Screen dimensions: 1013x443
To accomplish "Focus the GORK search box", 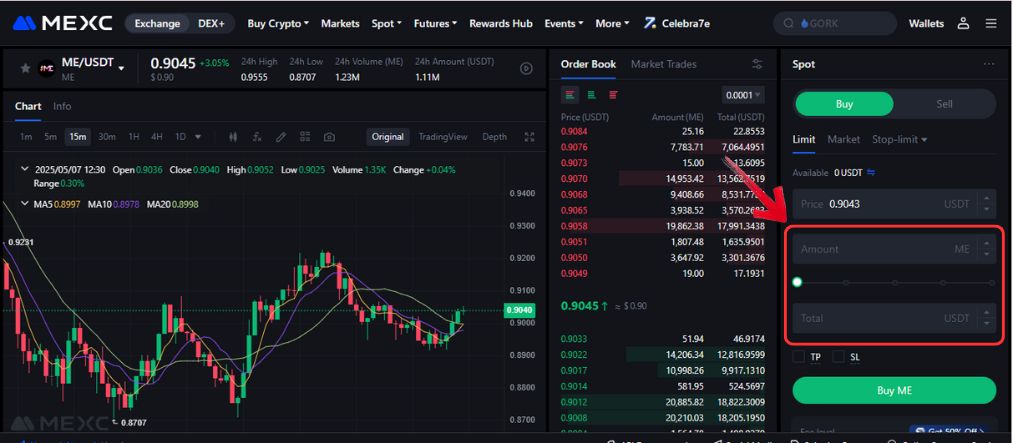I will (x=835, y=23).
